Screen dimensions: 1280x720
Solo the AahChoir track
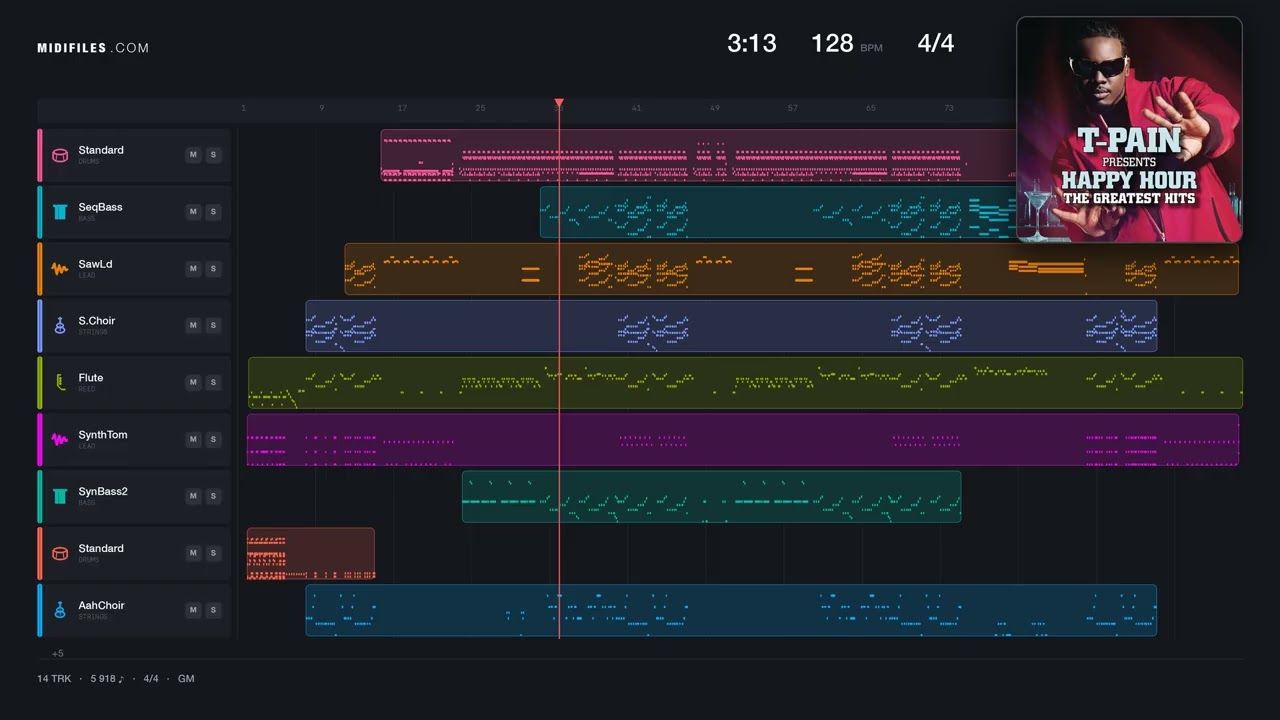[x=213, y=610]
